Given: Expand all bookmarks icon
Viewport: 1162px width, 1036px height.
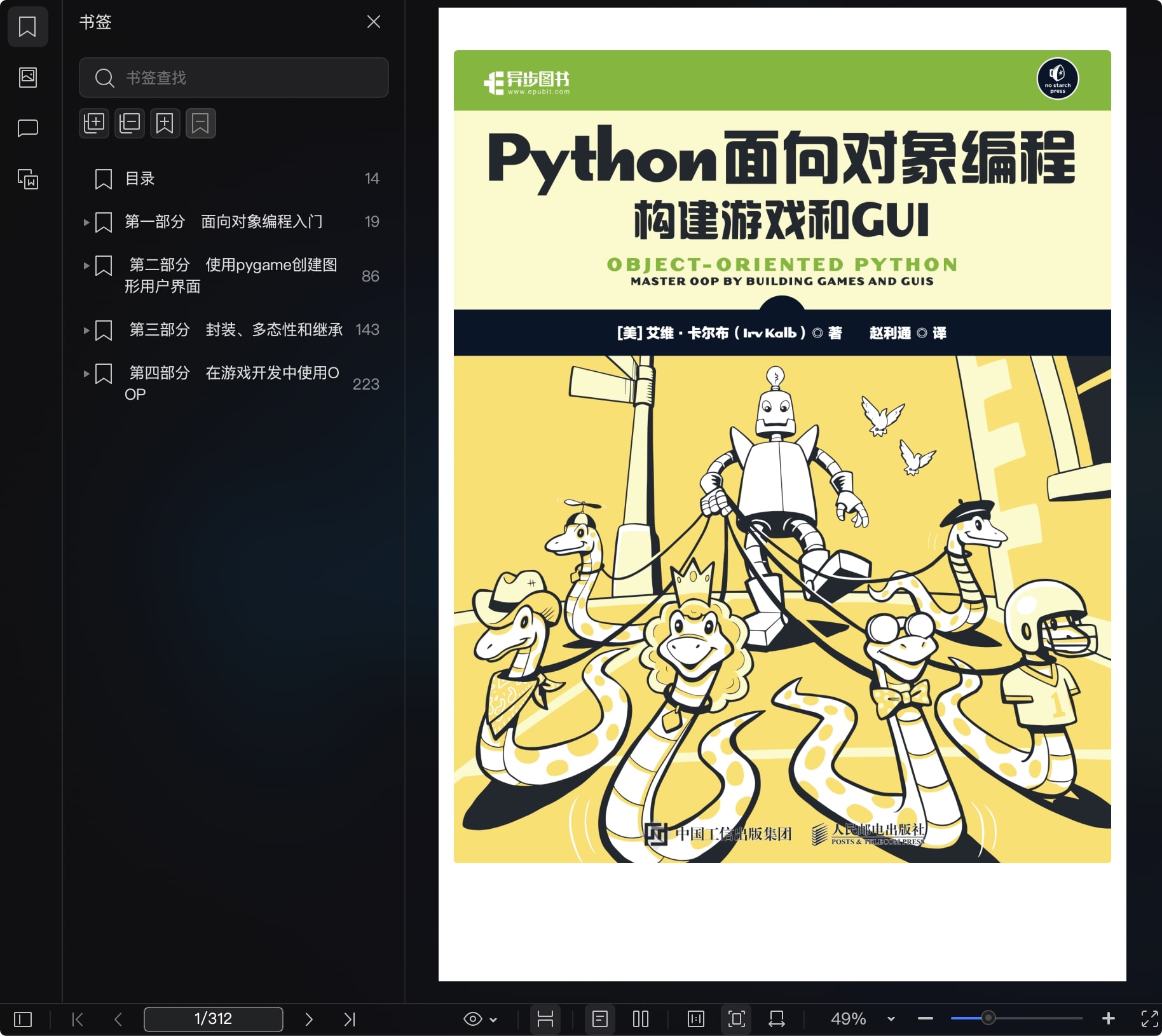Looking at the screenshot, I should point(94,123).
